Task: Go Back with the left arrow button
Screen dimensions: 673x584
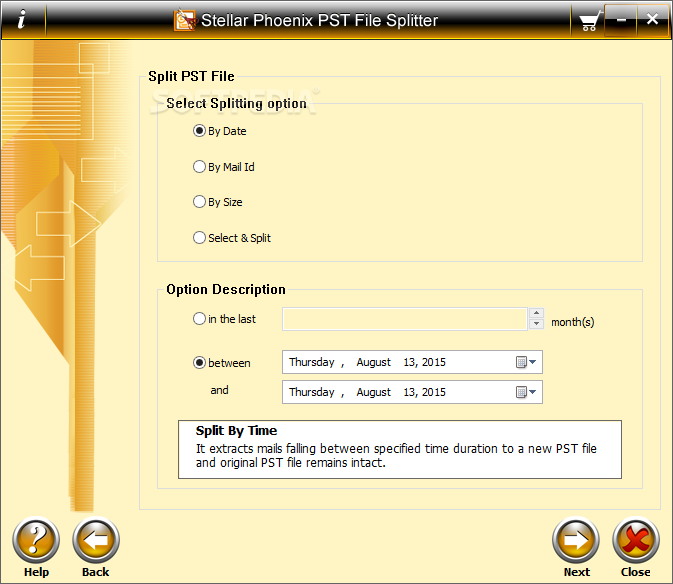Action: [x=96, y=540]
